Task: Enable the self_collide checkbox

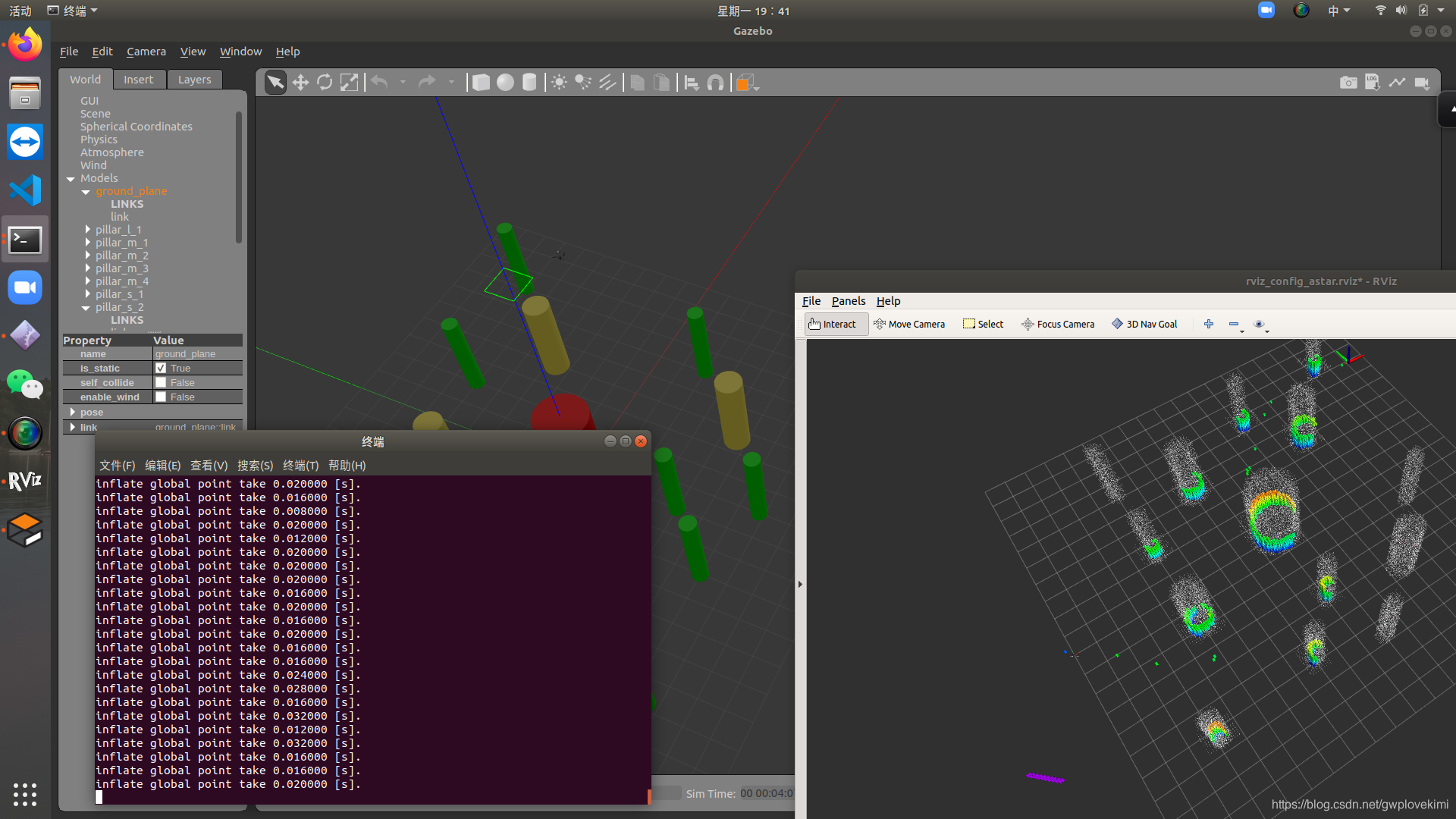Action: [161, 383]
